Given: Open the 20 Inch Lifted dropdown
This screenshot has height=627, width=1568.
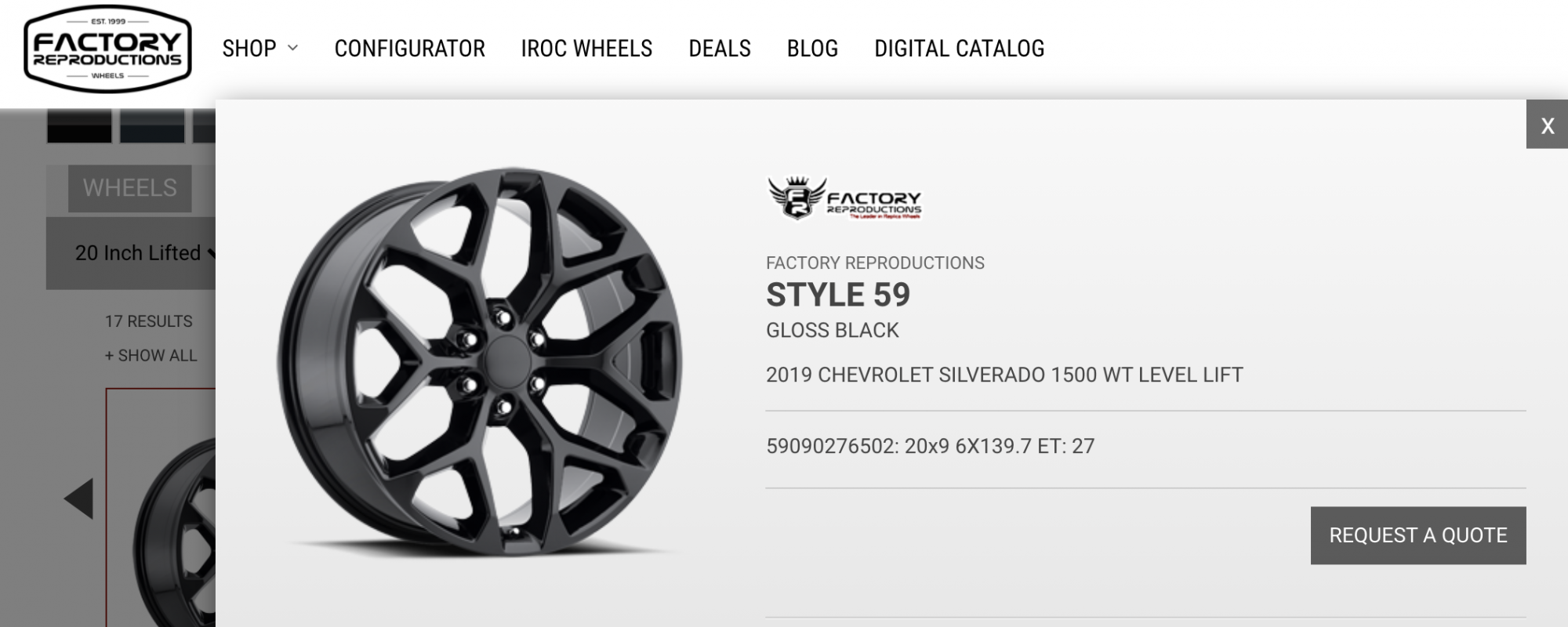Looking at the screenshot, I should click(x=141, y=253).
